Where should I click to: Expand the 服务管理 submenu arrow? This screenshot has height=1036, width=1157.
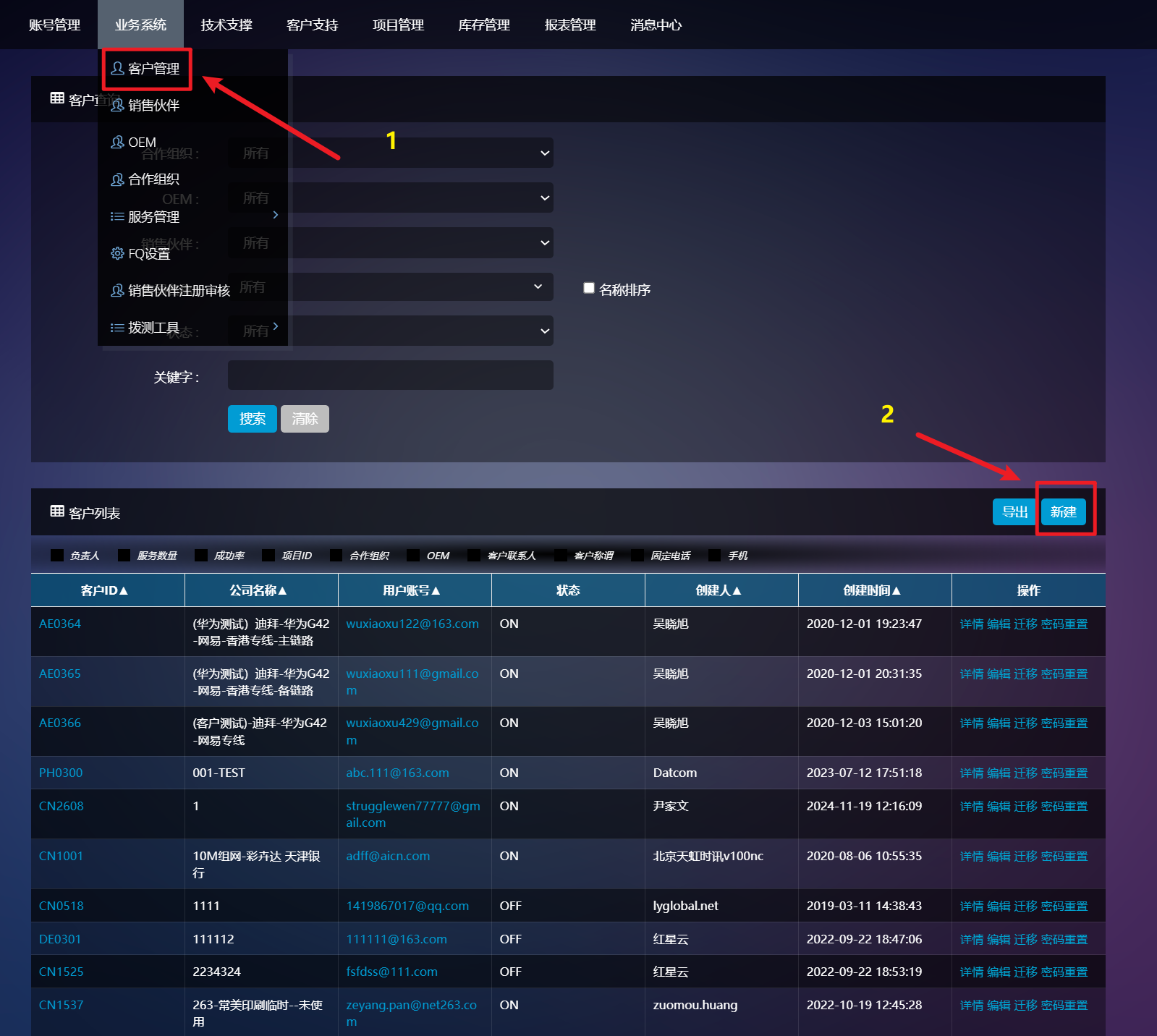(276, 215)
